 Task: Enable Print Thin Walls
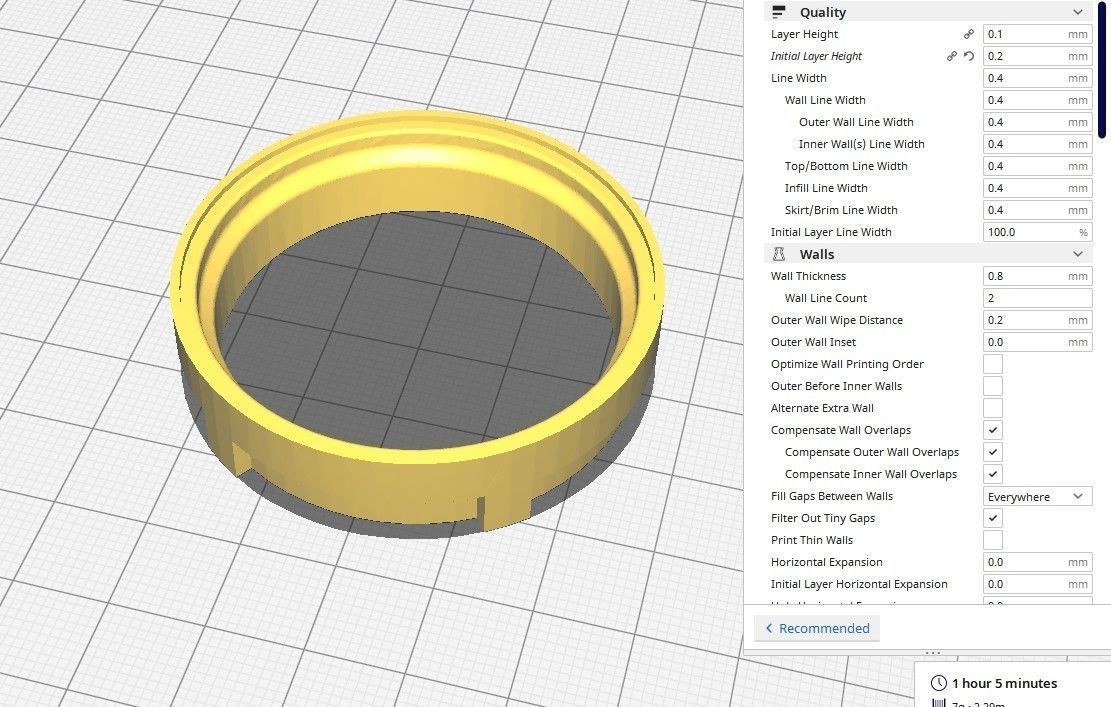point(993,540)
